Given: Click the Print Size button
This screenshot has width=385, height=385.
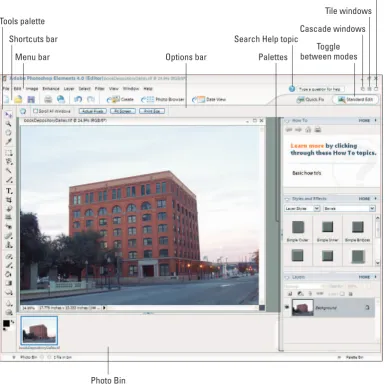Looking at the screenshot, I should 152,111.
